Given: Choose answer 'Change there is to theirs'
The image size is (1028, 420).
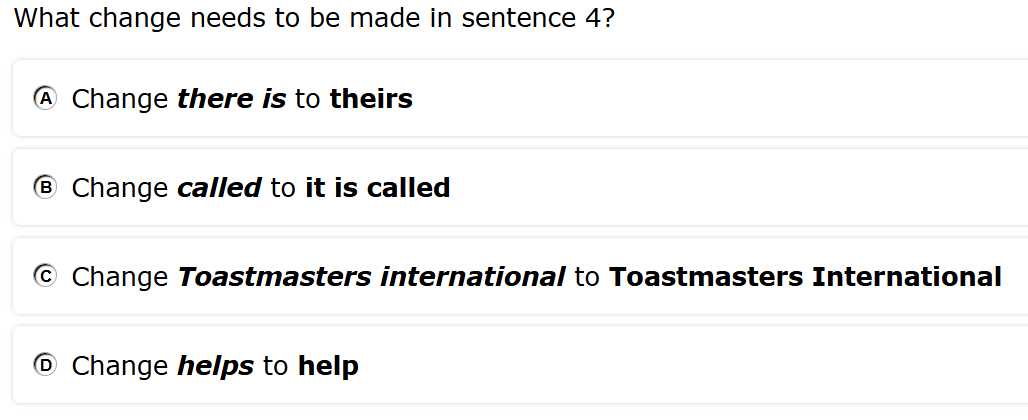Looking at the screenshot, I should point(521,98).
